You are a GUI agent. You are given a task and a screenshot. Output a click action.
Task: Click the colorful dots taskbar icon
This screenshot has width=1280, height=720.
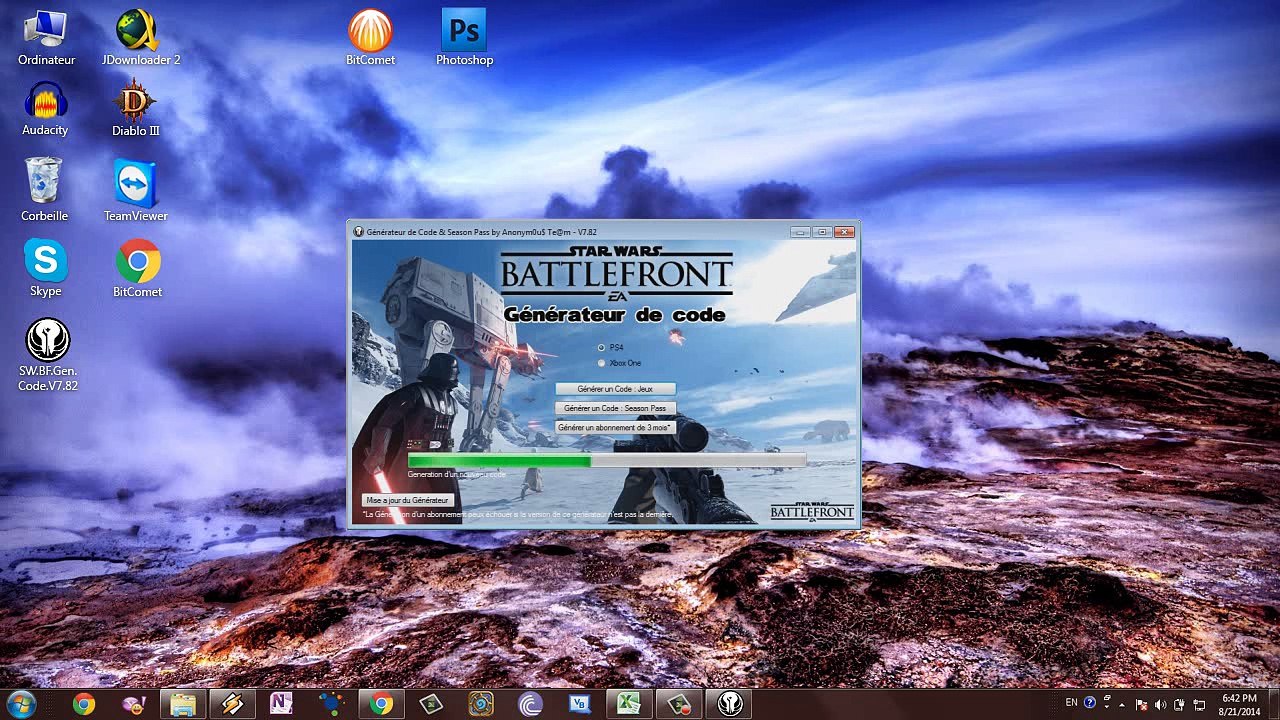331,704
